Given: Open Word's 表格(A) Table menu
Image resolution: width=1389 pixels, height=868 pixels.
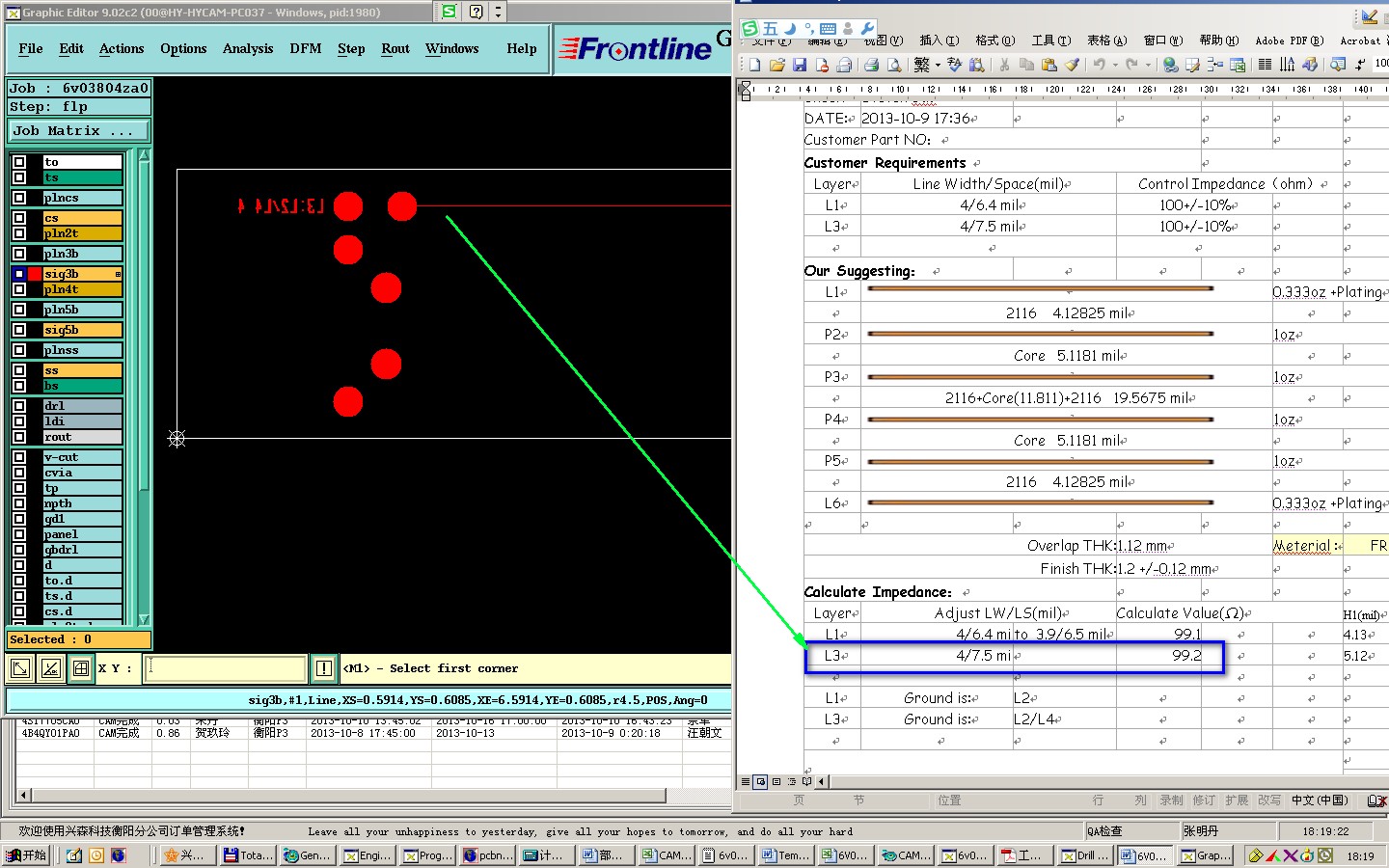Looking at the screenshot, I should coord(1106,41).
